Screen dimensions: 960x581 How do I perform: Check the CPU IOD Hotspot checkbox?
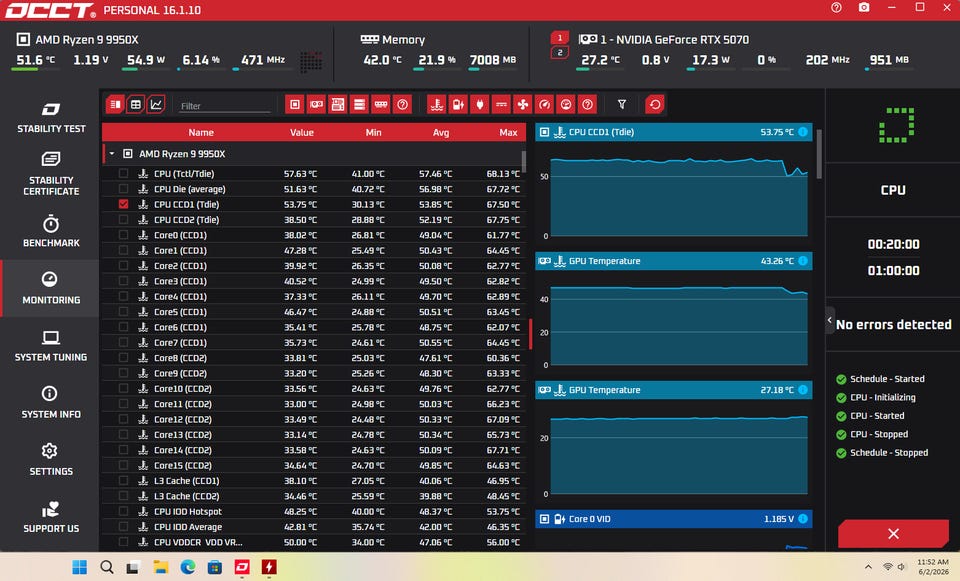[124, 511]
